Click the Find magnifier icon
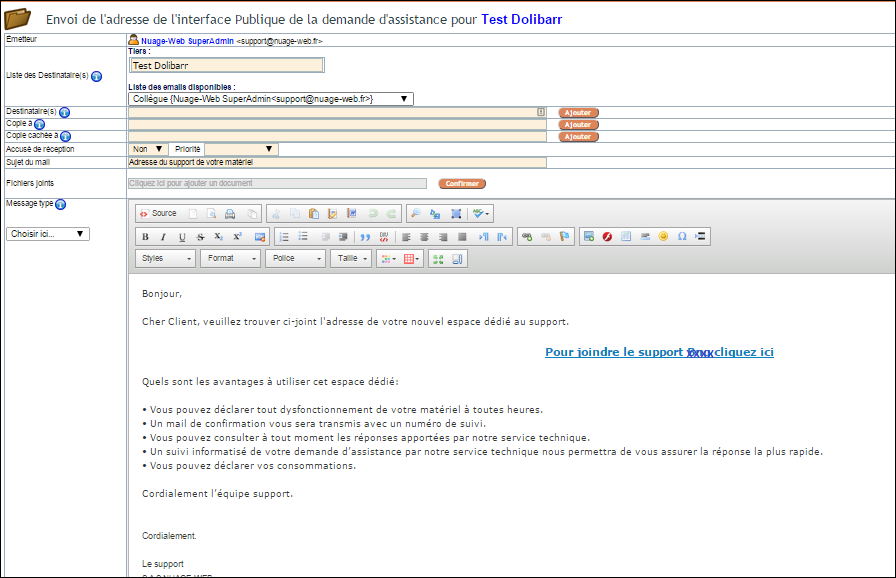 (416, 214)
